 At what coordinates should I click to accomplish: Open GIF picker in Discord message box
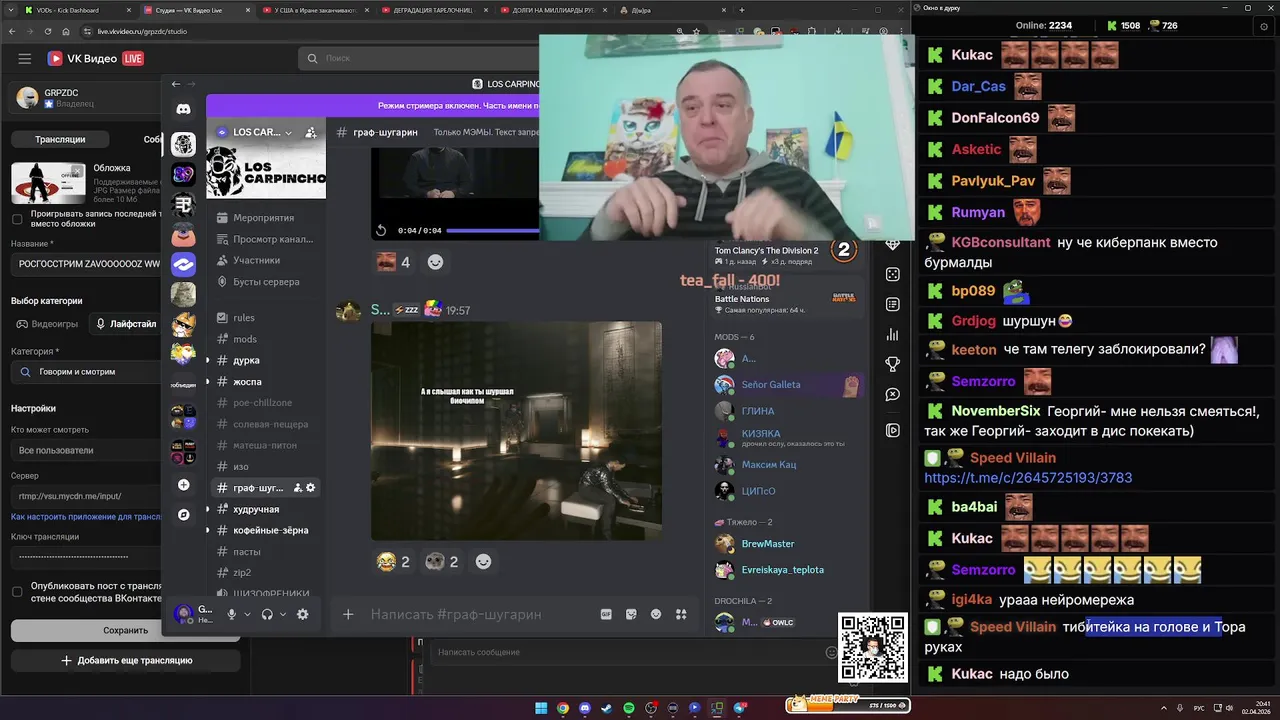click(x=606, y=614)
